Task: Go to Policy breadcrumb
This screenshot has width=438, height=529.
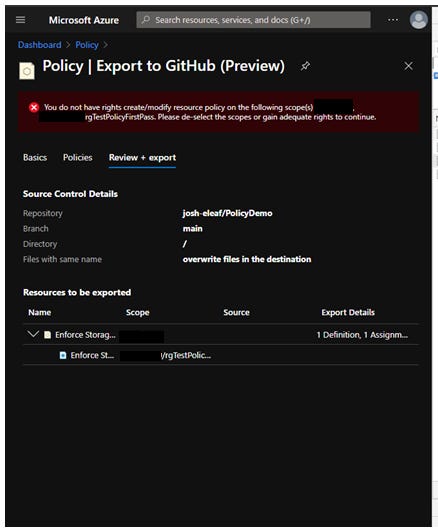Action: pyautogui.click(x=87, y=45)
